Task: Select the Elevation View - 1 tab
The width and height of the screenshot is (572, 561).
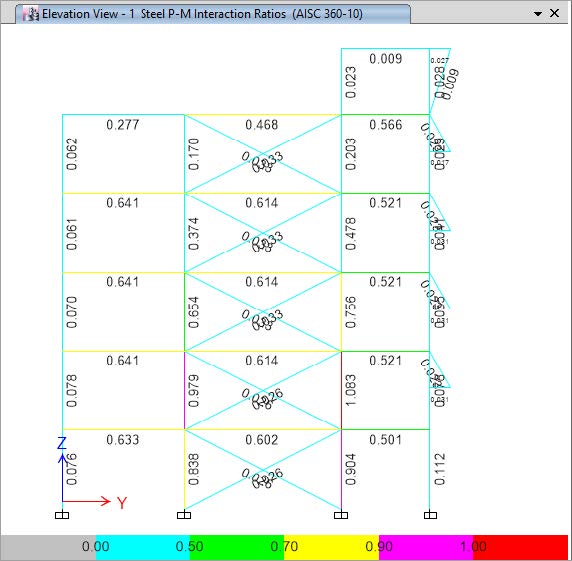Action: (213, 14)
